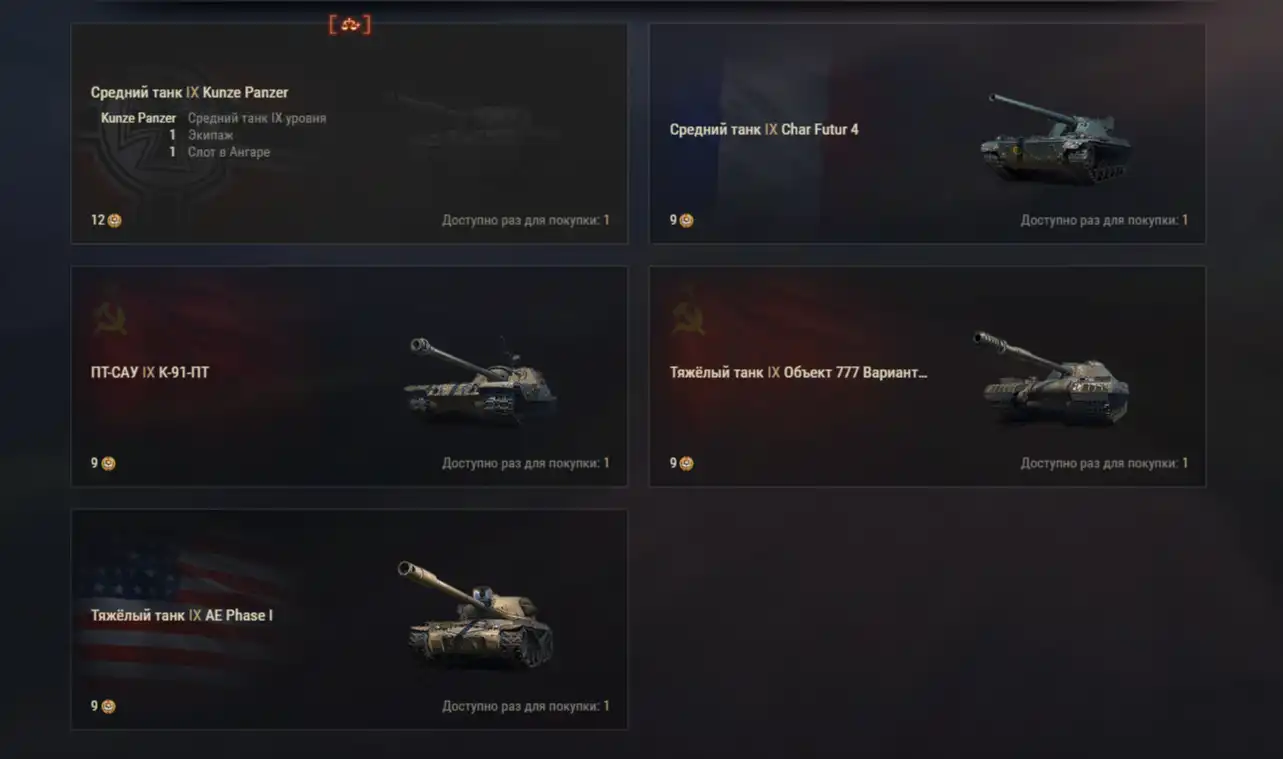Open the Тяжёлый танк IX Объект 777 title
The height and width of the screenshot is (759, 1283).
click(x=799, y=372)
